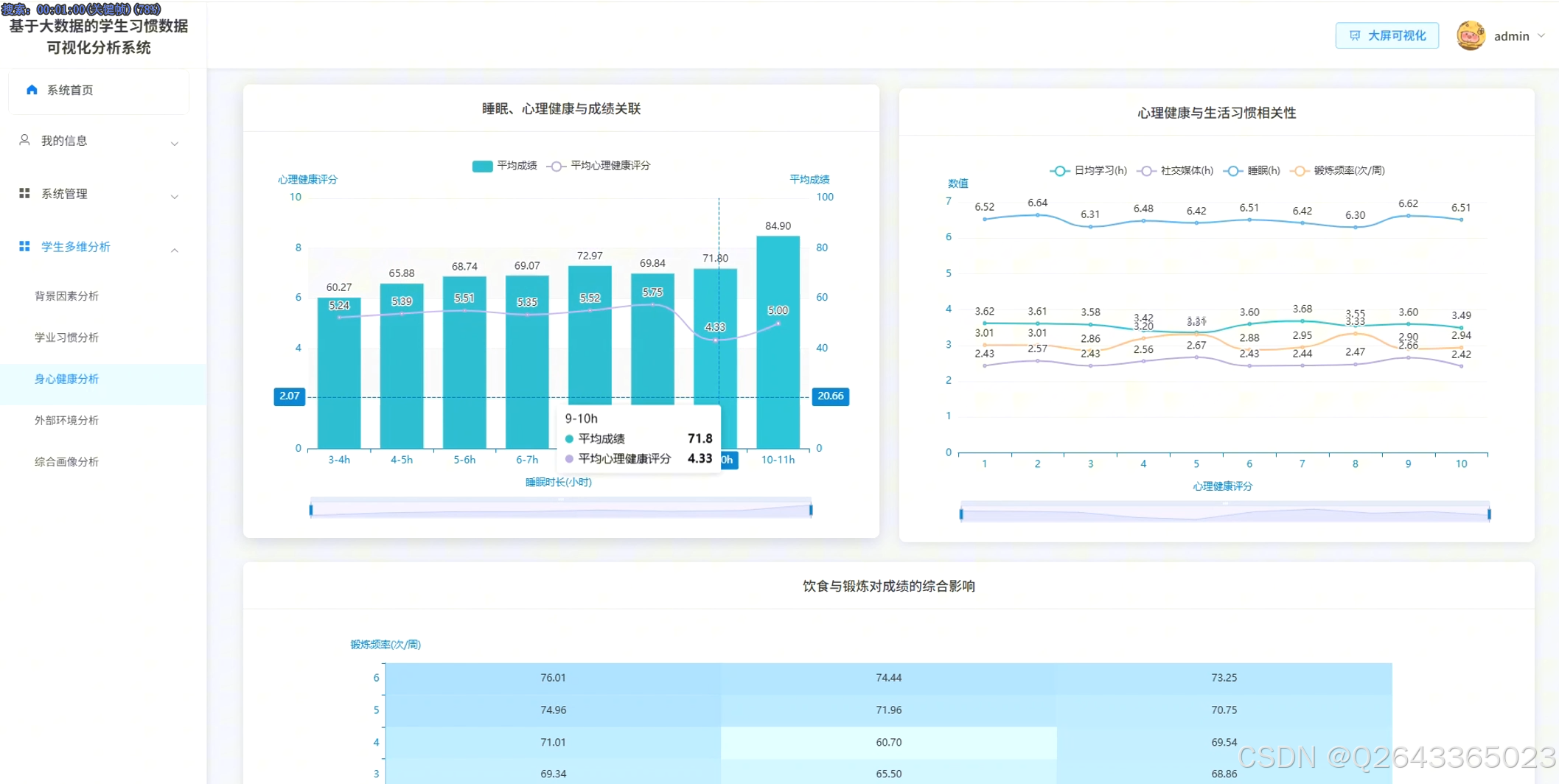Click the 大屏可视化 button
Screen dimensions: 1559x784
coord(1387,35)
